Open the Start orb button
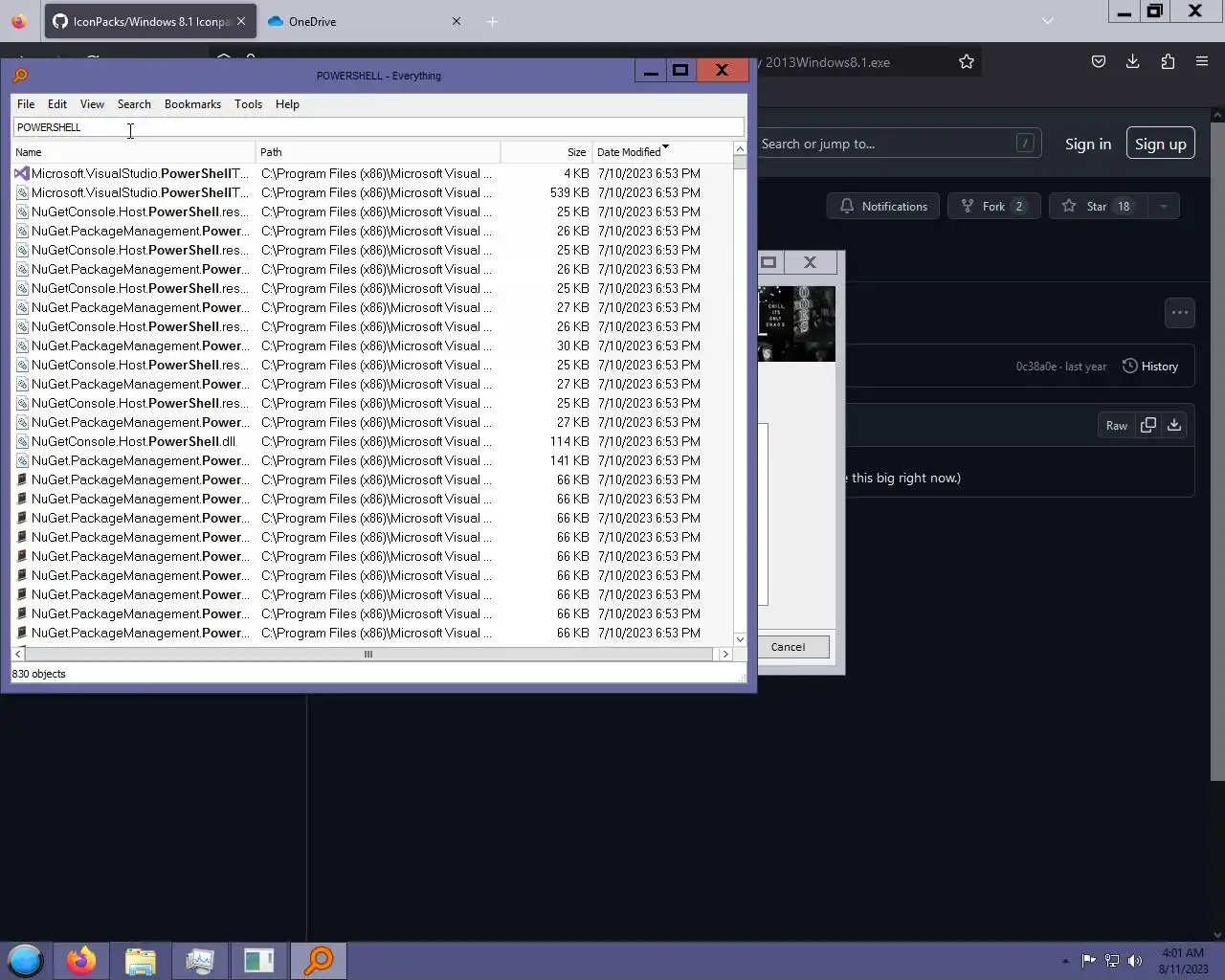This screenshot has width=1225, height=980. [x=26, y=960]
